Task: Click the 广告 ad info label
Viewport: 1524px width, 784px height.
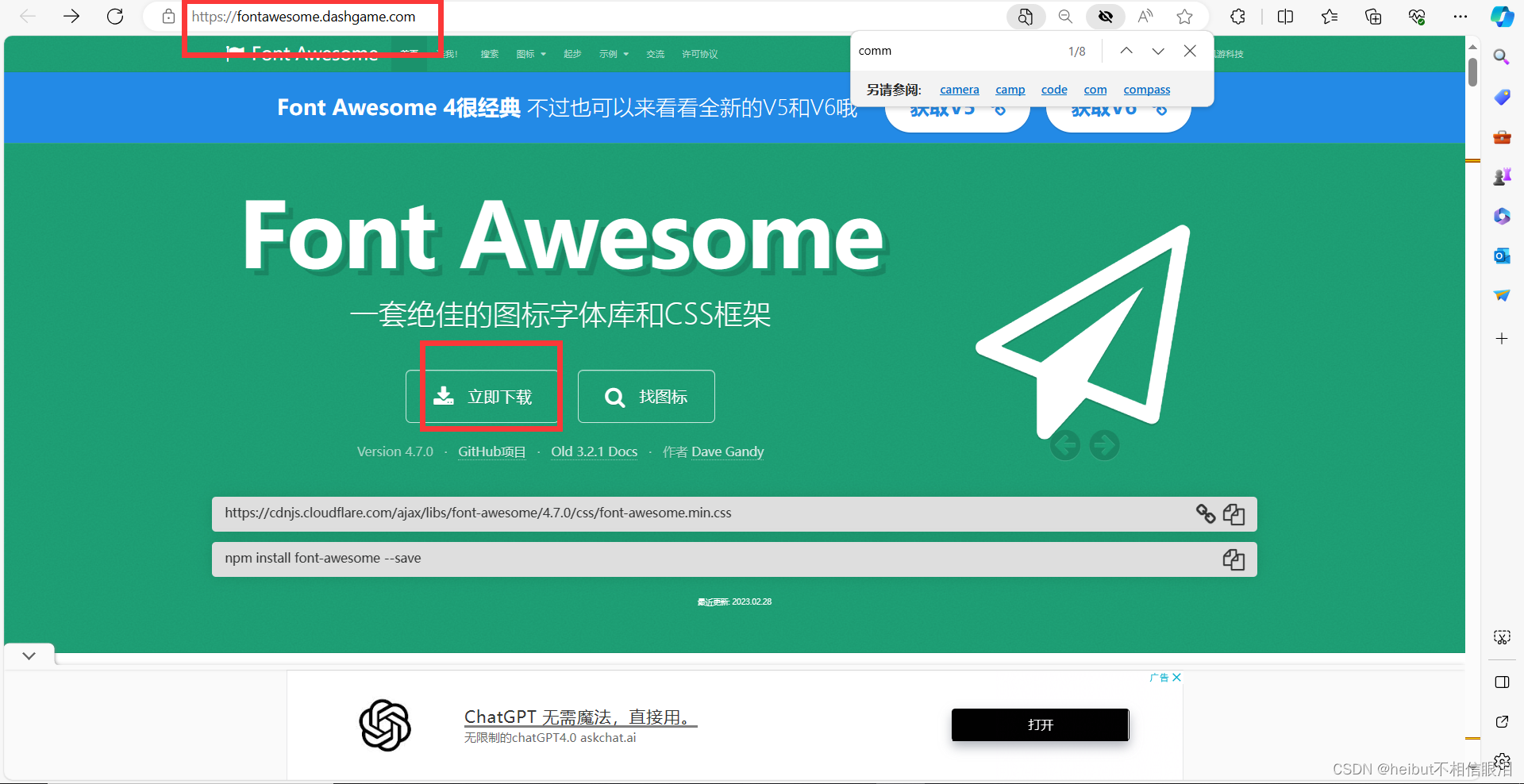Action: [1159, 677]
